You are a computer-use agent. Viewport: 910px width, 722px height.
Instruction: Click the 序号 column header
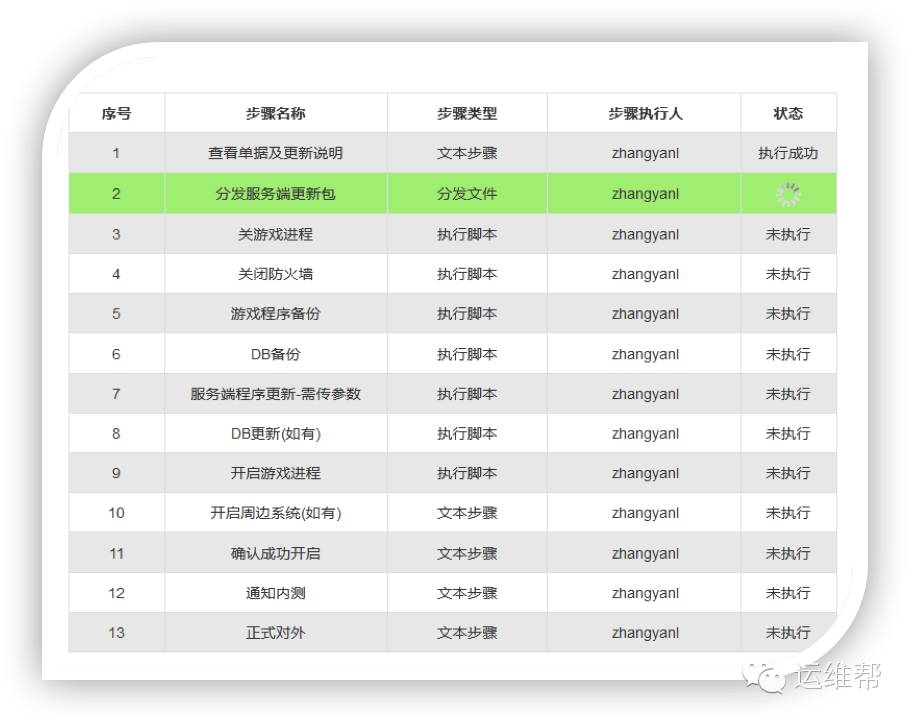click(116, 113)
